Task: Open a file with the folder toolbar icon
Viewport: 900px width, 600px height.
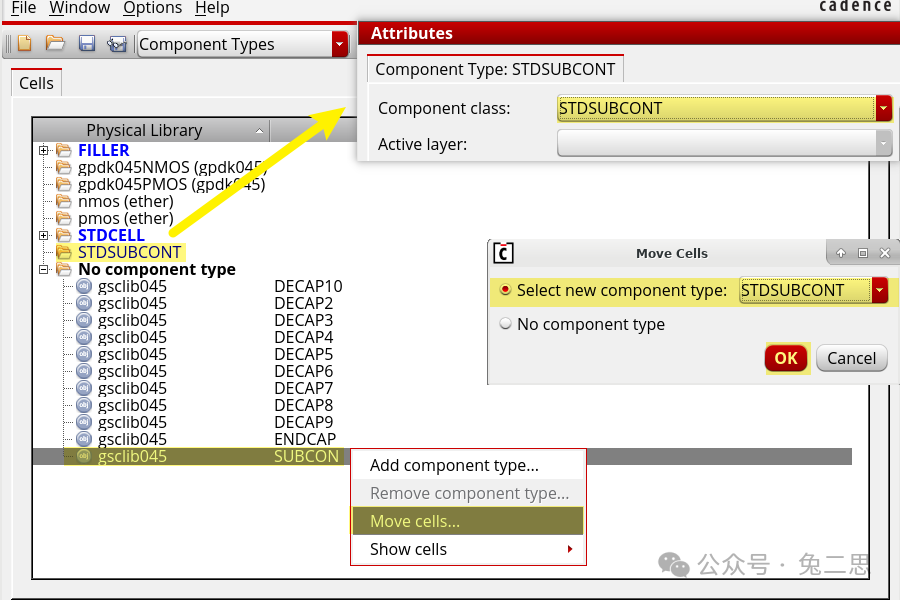Action: pos(56,44)
